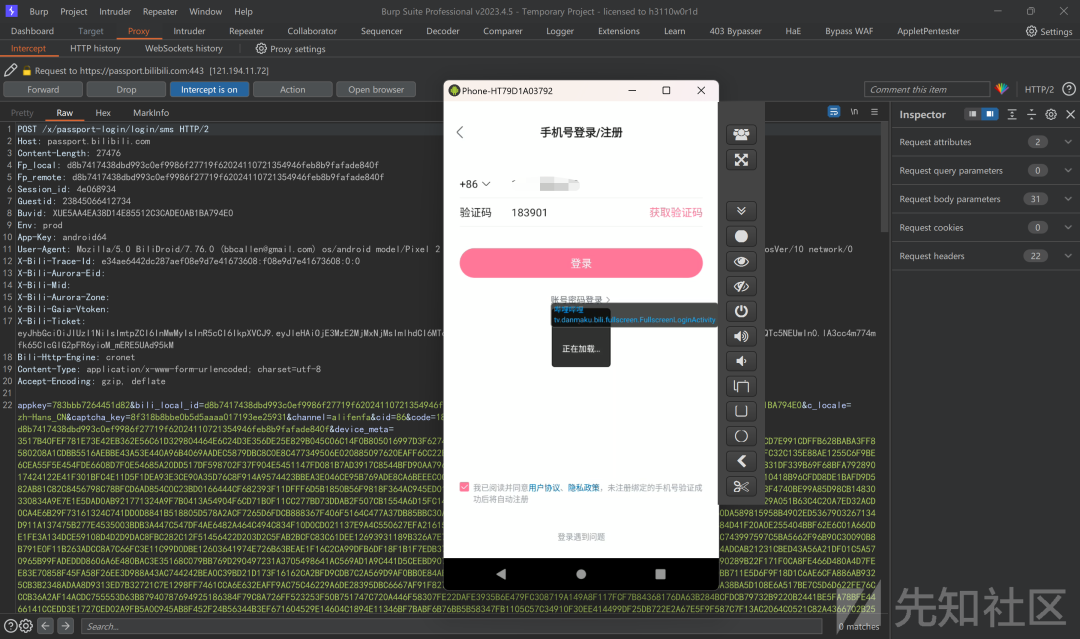1080x639 pixels.
Task: Switch Inspector to the right-docked layout
Action: pyautogui.click(x=990, y=114)
